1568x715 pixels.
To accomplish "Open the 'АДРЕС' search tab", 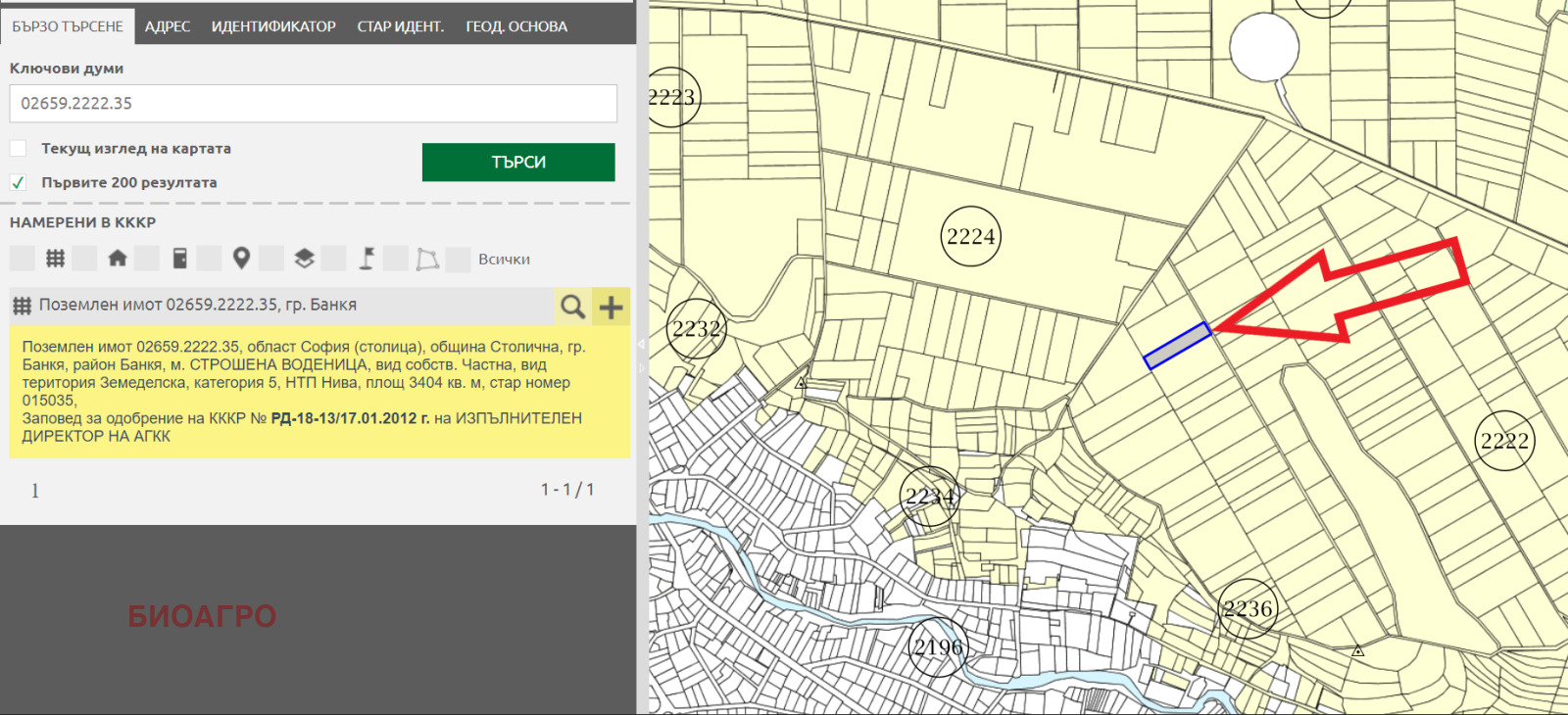I will click(x=168, y=26).
